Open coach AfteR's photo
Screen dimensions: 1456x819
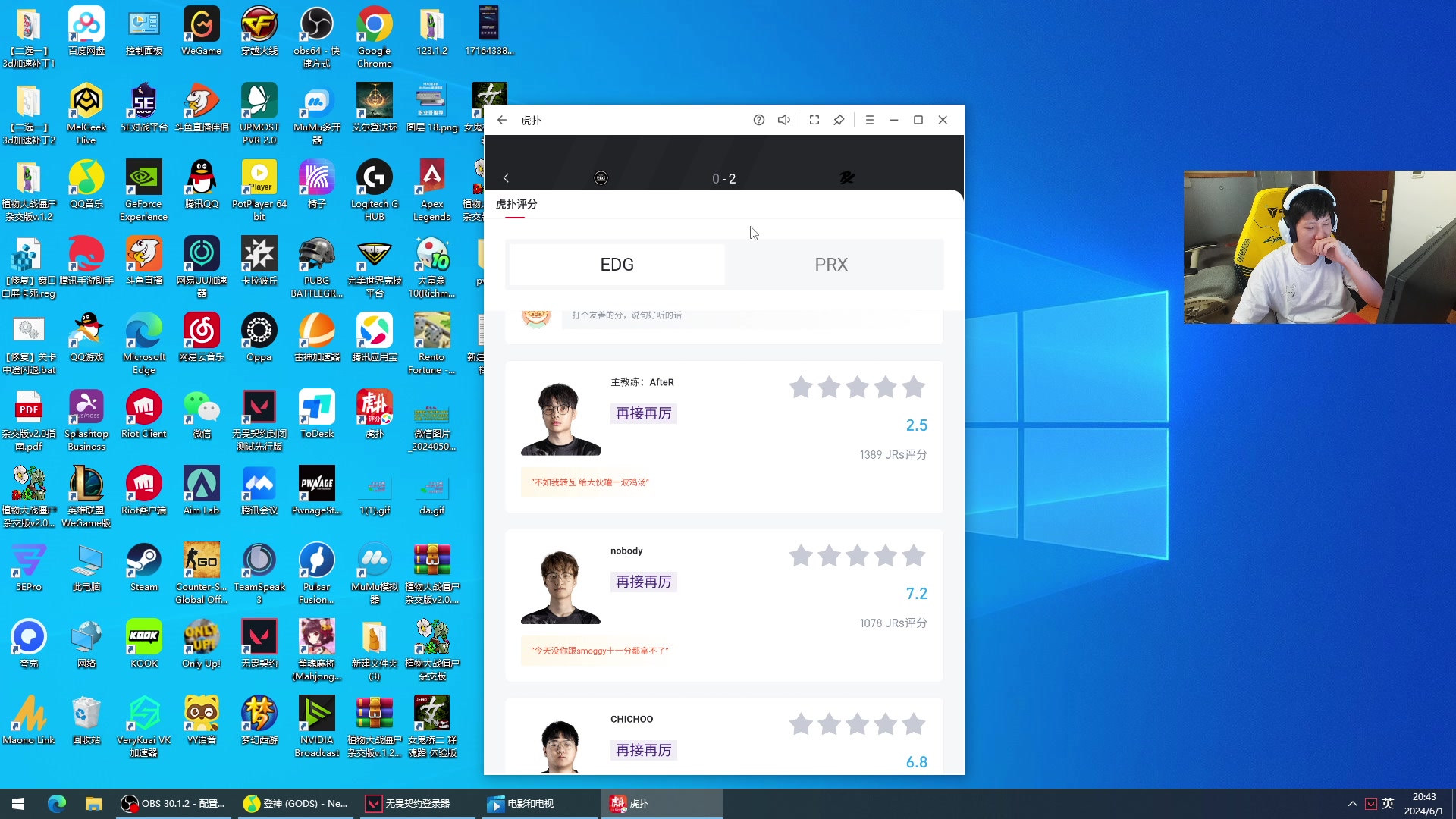point(560,419)
